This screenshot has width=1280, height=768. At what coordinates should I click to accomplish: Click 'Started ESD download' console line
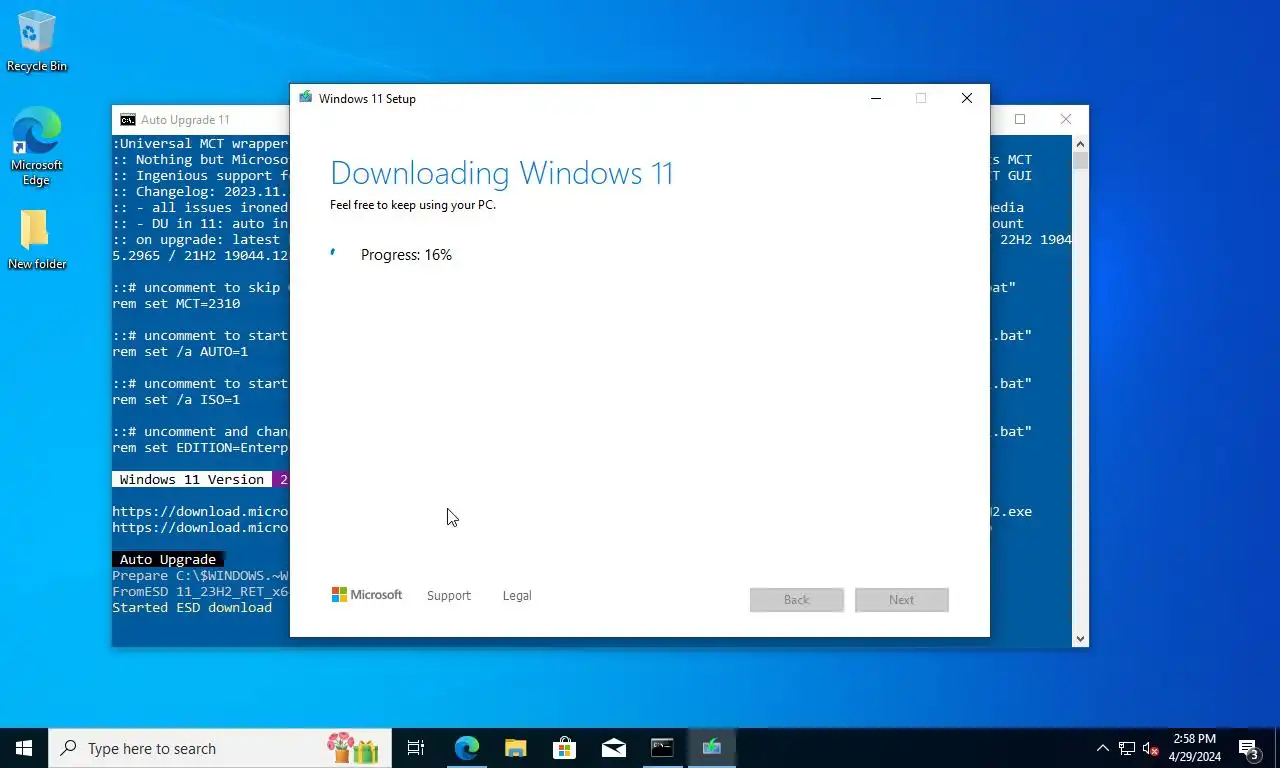pyautogui.click(x=192, y=608)
